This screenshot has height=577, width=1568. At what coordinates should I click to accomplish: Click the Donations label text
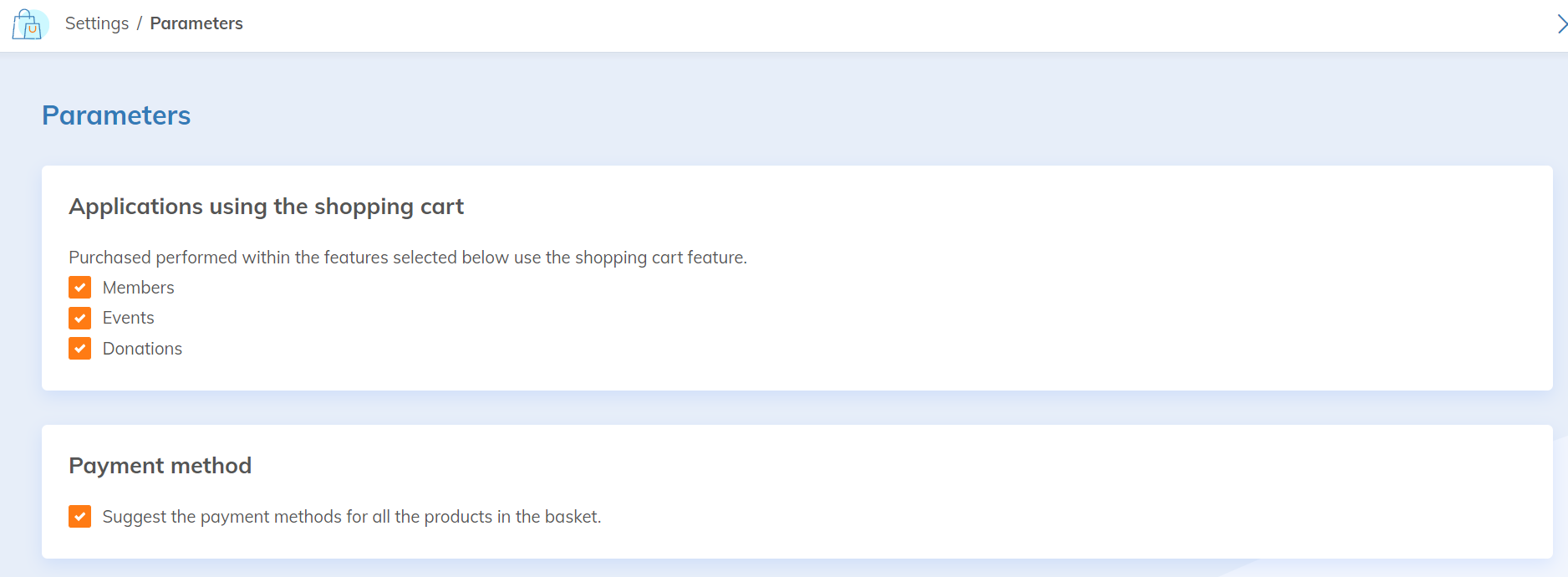tap(142, 349)
